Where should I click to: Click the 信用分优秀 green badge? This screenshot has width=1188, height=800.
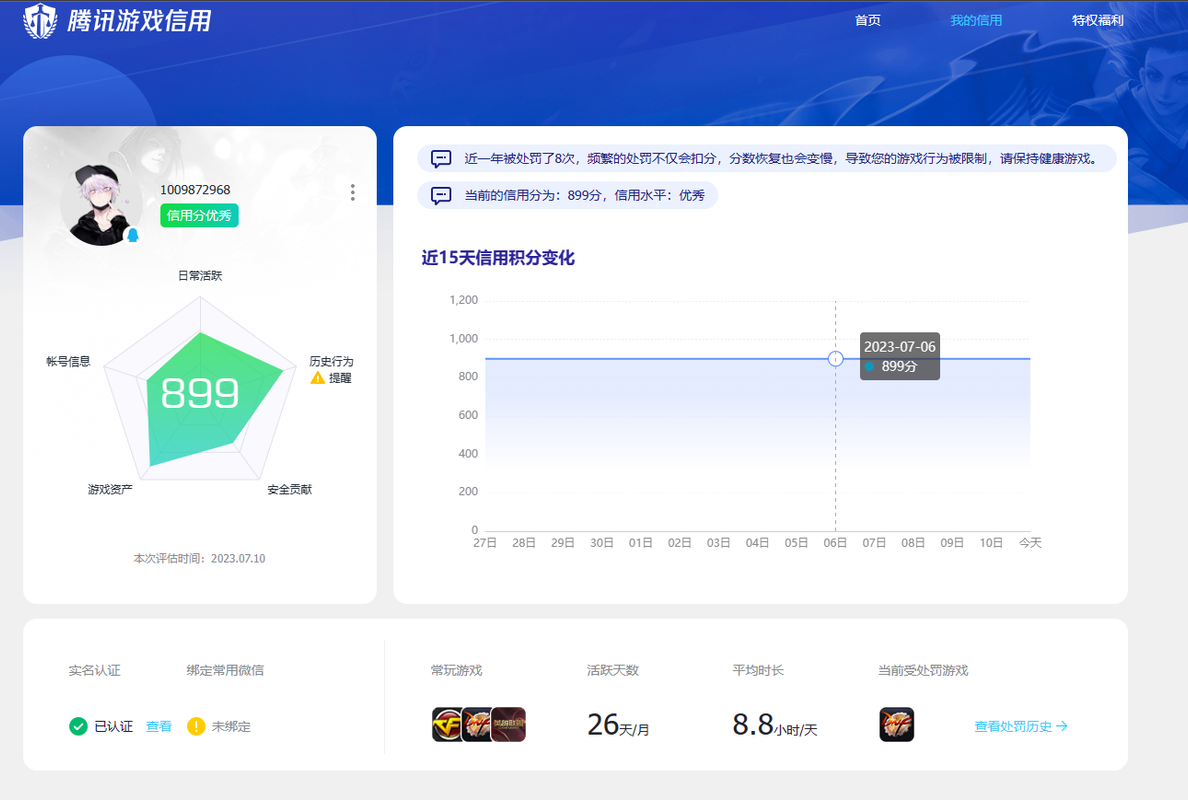pos(199,216)
